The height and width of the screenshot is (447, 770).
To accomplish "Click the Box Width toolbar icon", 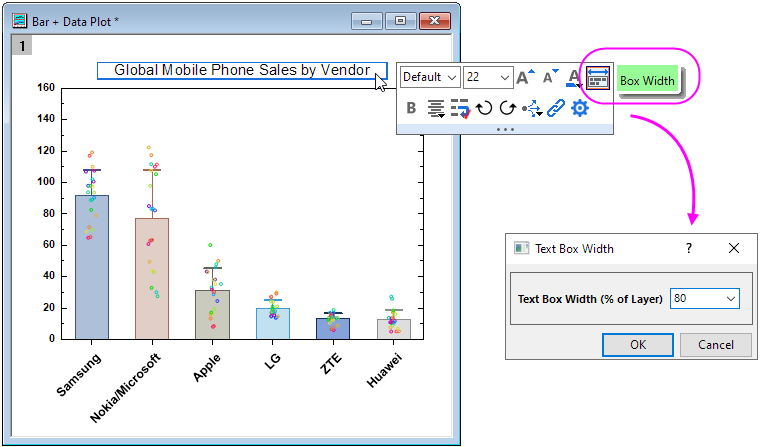I will [x=597, y=78].
